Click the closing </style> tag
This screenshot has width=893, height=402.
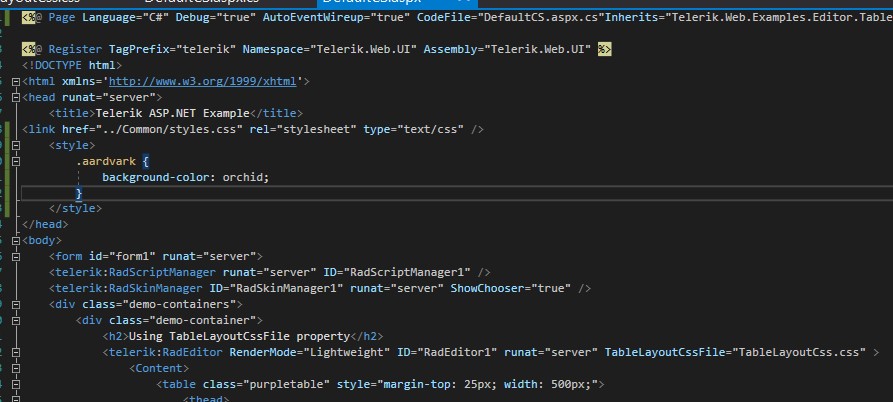tap(75, 208)
